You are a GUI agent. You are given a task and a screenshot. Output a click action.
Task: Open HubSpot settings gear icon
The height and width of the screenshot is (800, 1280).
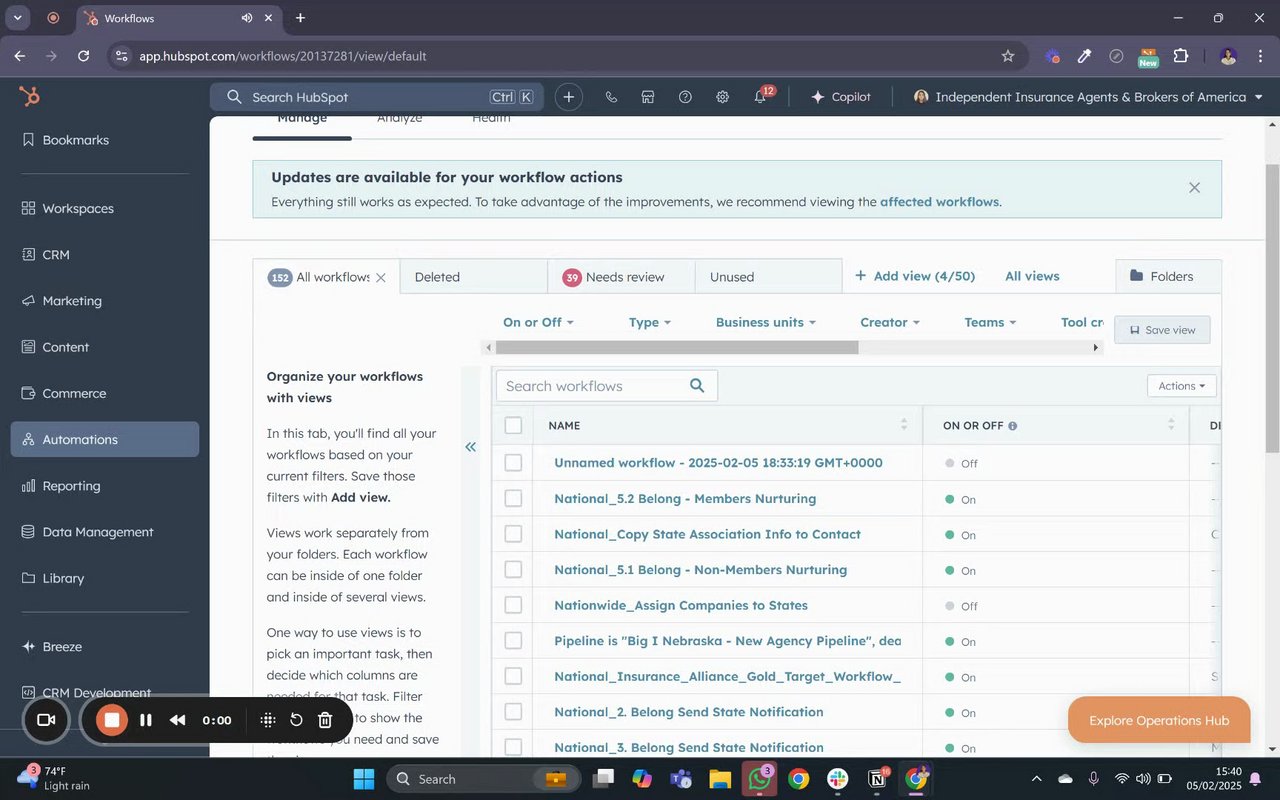click(722, 97)
